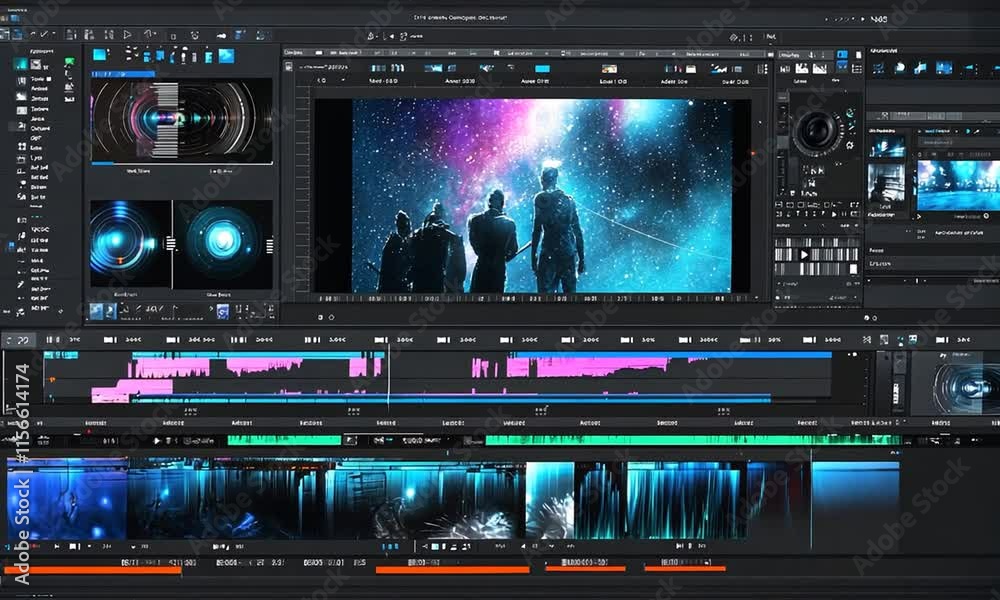1000x600 pixels.
Task: Click the green monitor icon in left sidebar
Action: point(70,62)
